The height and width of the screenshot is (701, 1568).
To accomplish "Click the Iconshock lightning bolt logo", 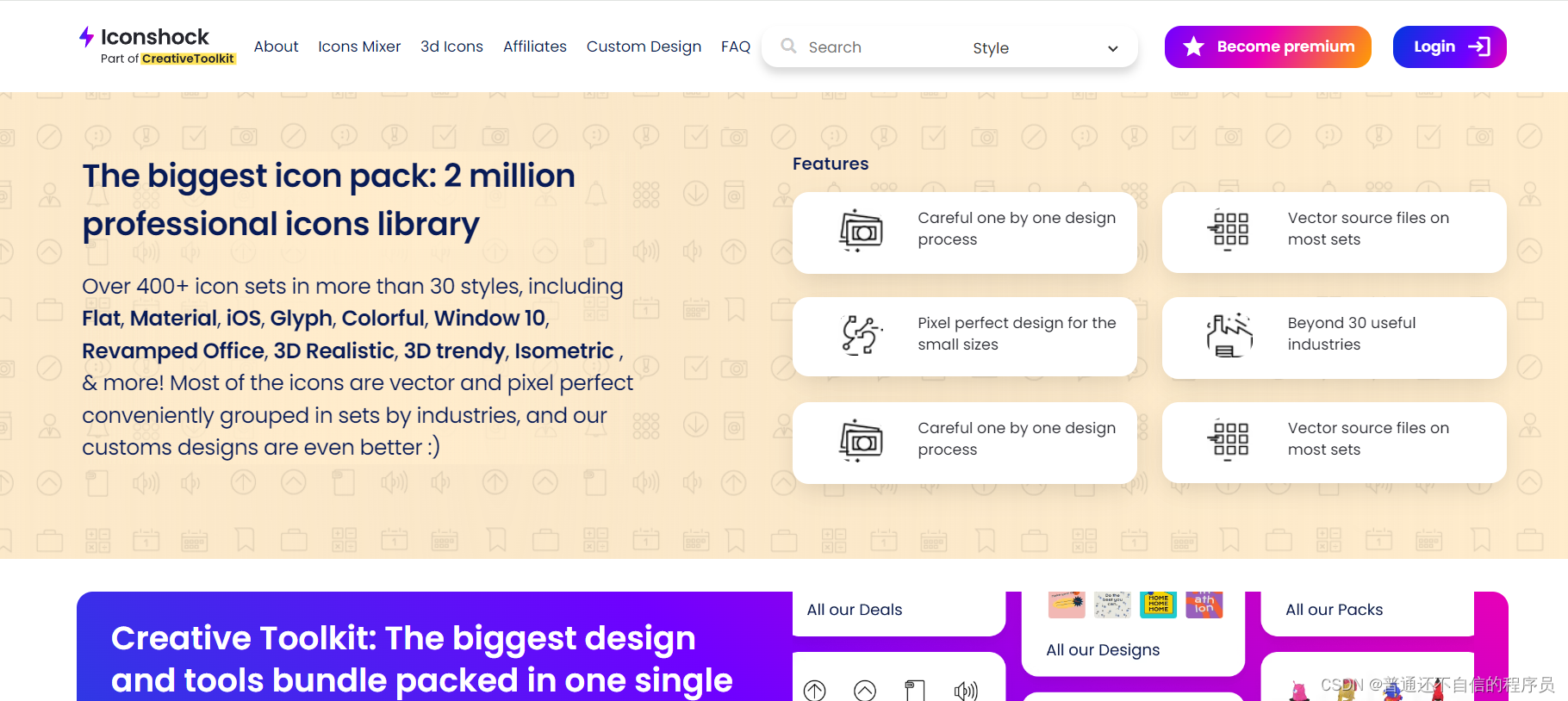I will coord(86,36).
